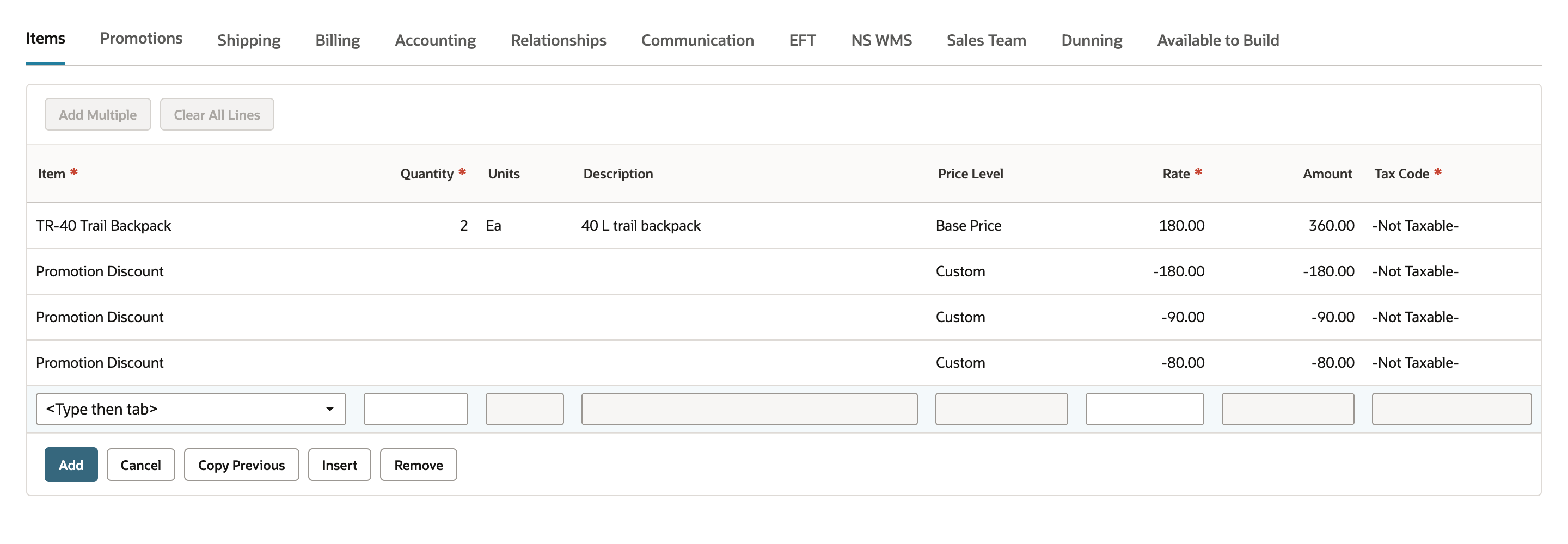
Task: Open the EFT tab
Action: 803,40
